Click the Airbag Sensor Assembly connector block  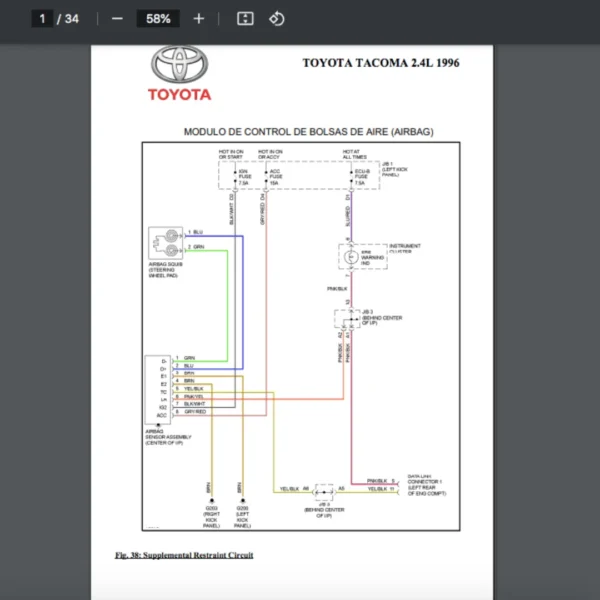(157, 390)
